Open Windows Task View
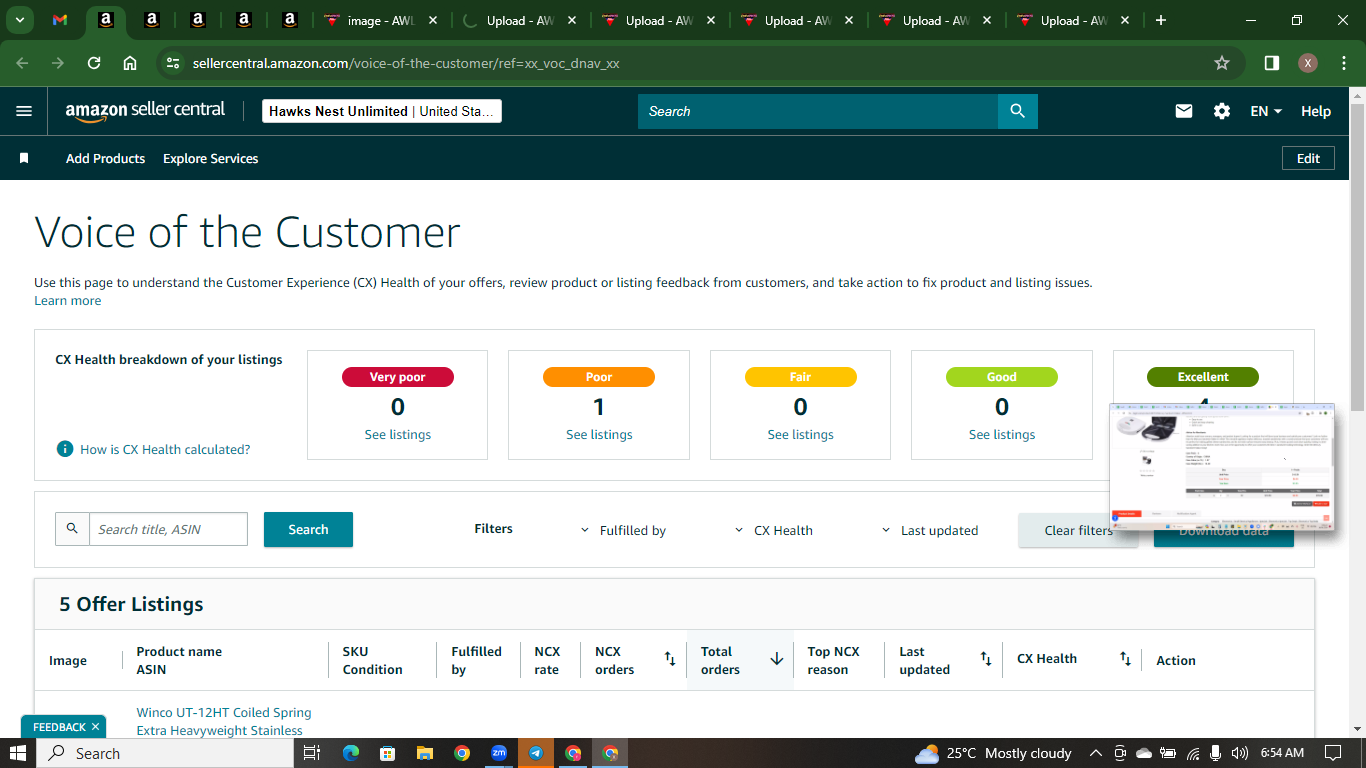The height and width of the screenshot is (768, 1366). (x=312, y=753)
